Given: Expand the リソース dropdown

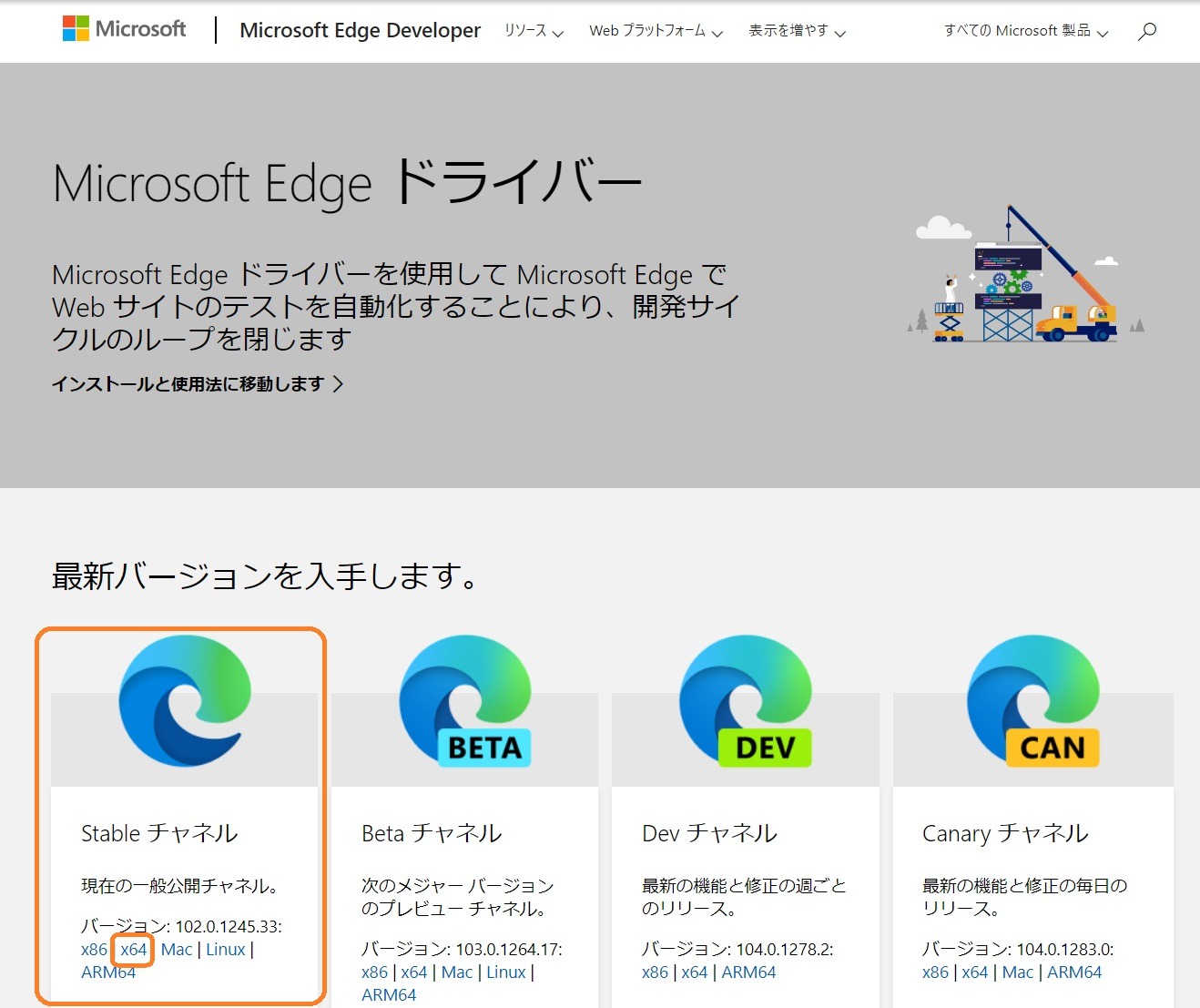Looking at the screenshot, I should point(533,30).
